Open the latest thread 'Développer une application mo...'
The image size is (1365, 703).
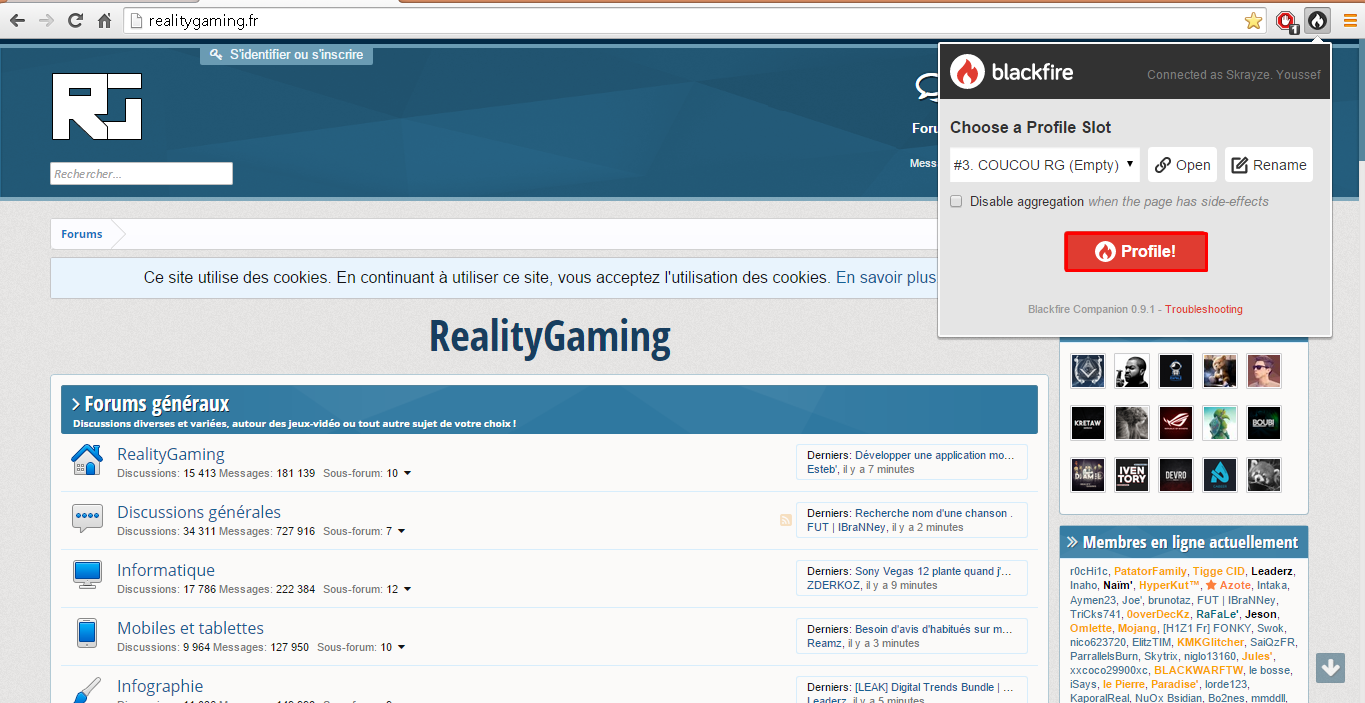point(935,455)
